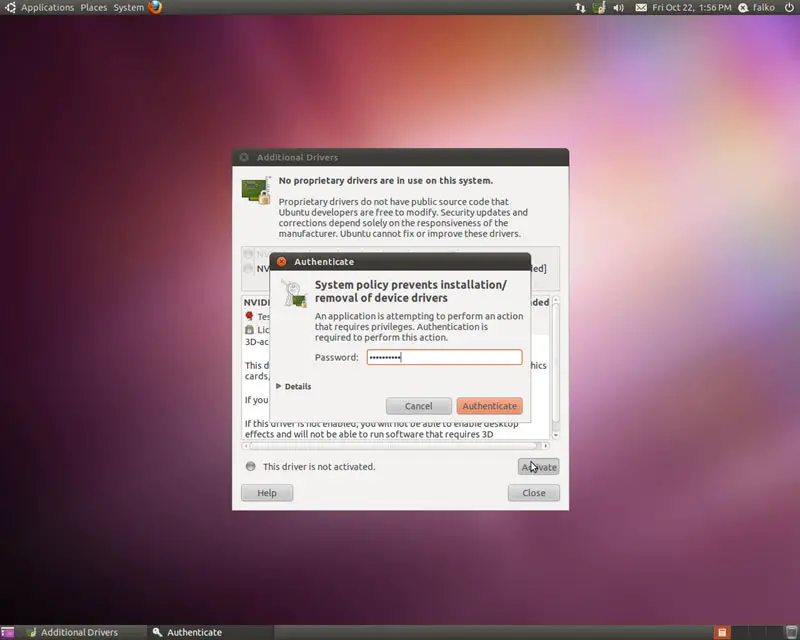Open the falko user status menu
Screen dimensions: 800x640
[757, 7]
